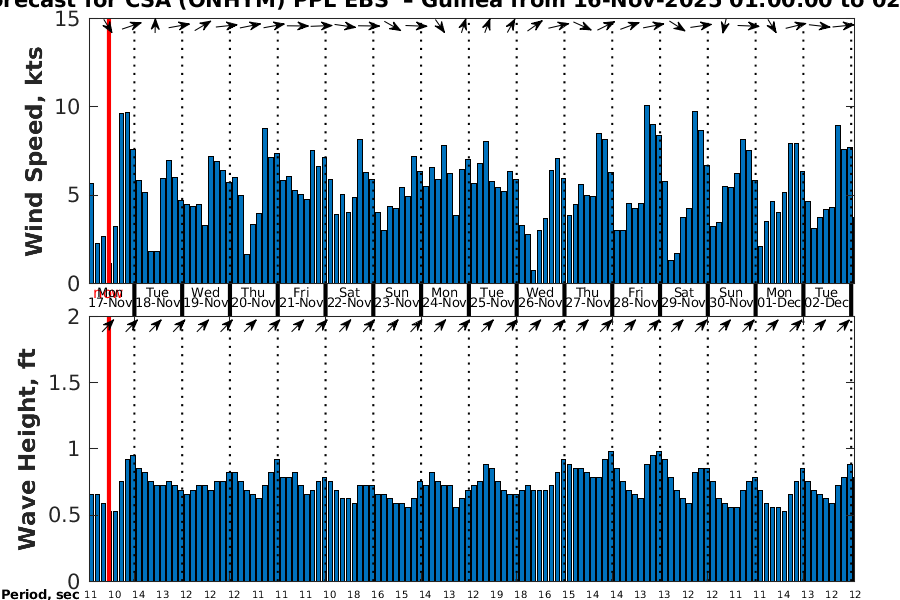Click the wind direction arrow above the red line
Screen dimensions: 900x600
tap(108, 25)
